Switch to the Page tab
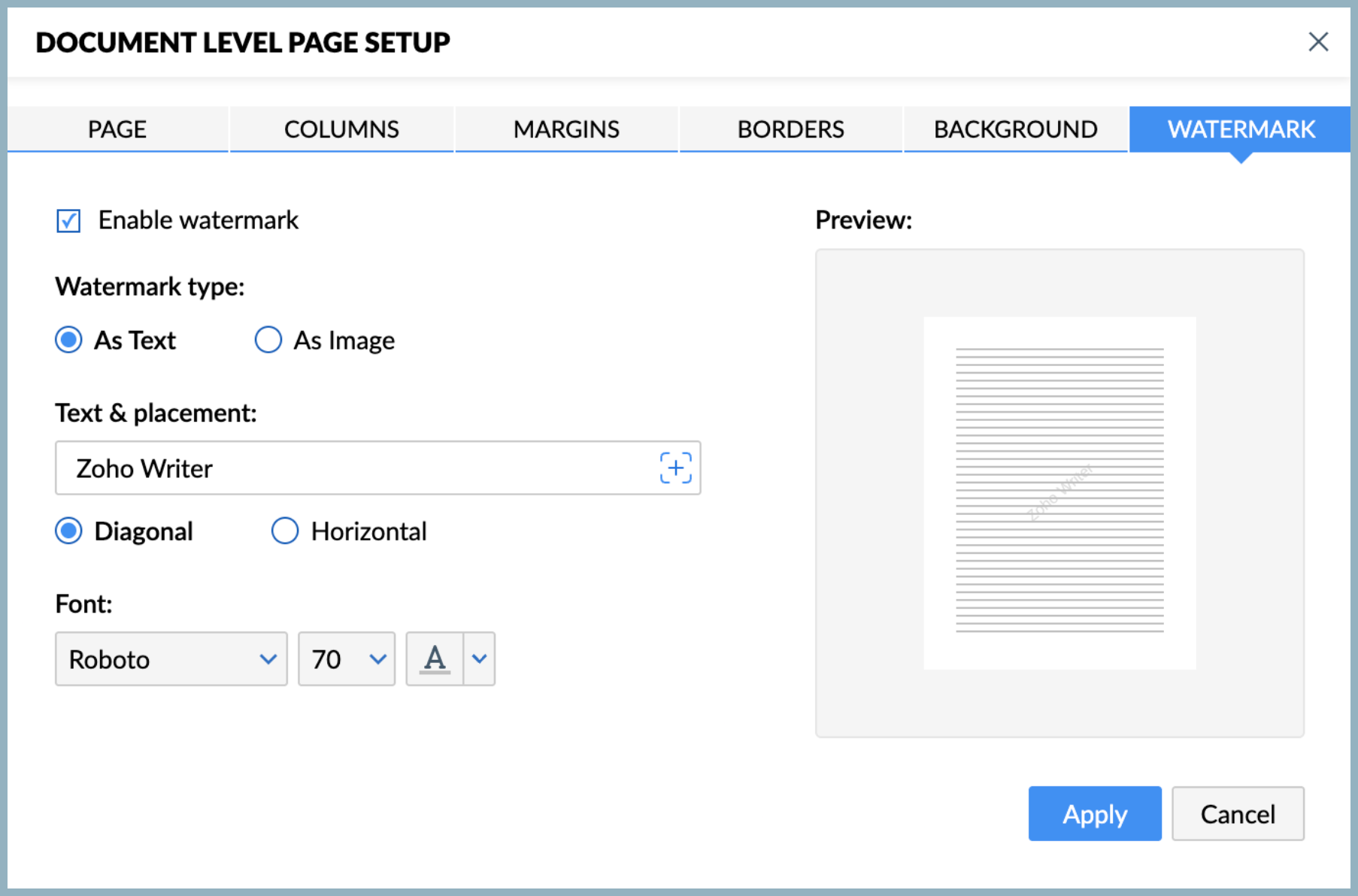 tap(117, 129)
